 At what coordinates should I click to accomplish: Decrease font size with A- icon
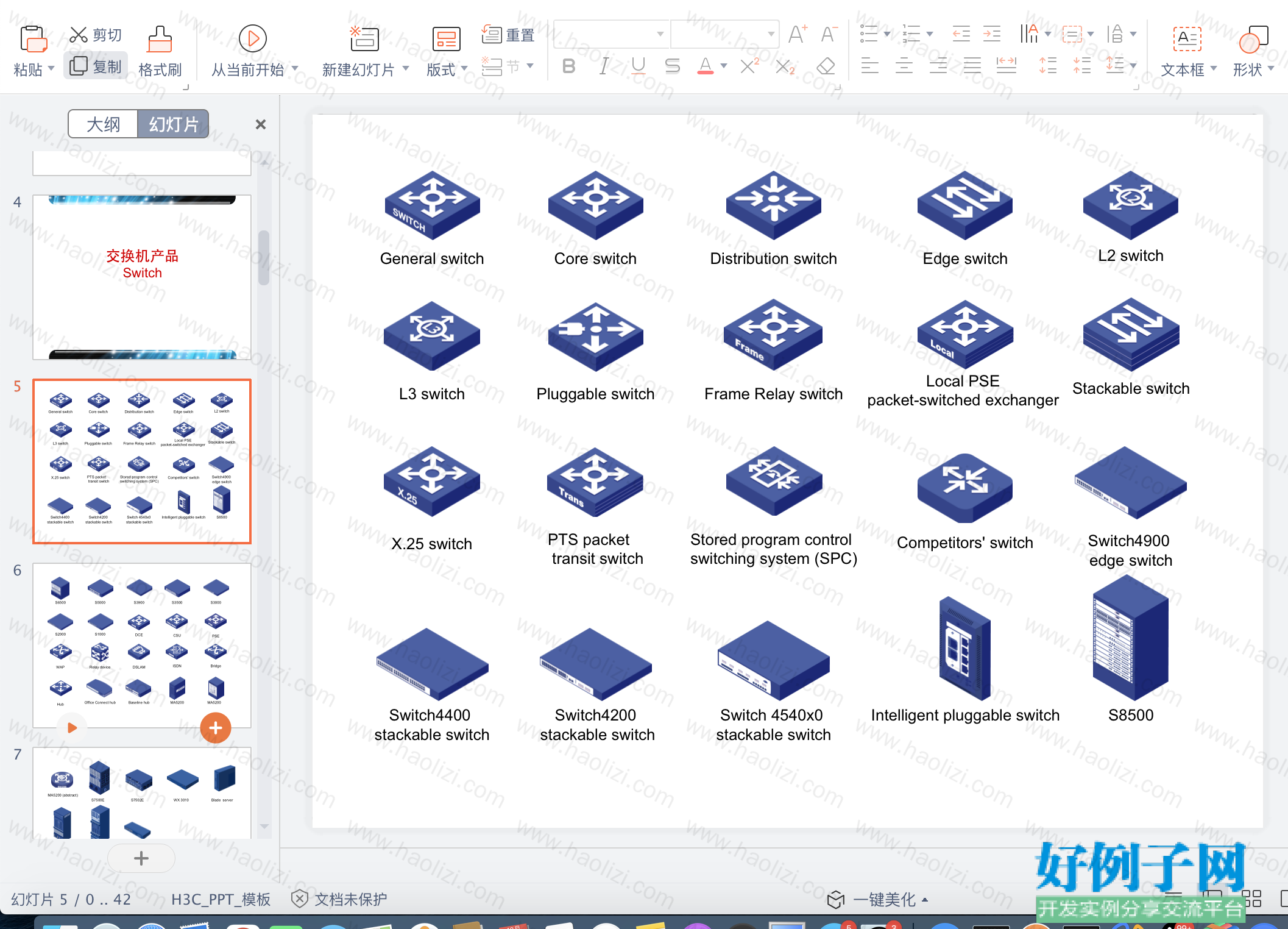pos(829,34)
